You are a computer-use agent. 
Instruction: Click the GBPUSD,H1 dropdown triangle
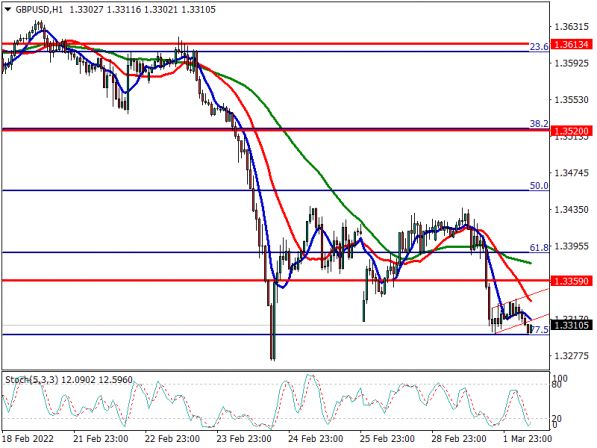(x=8, y=10)
